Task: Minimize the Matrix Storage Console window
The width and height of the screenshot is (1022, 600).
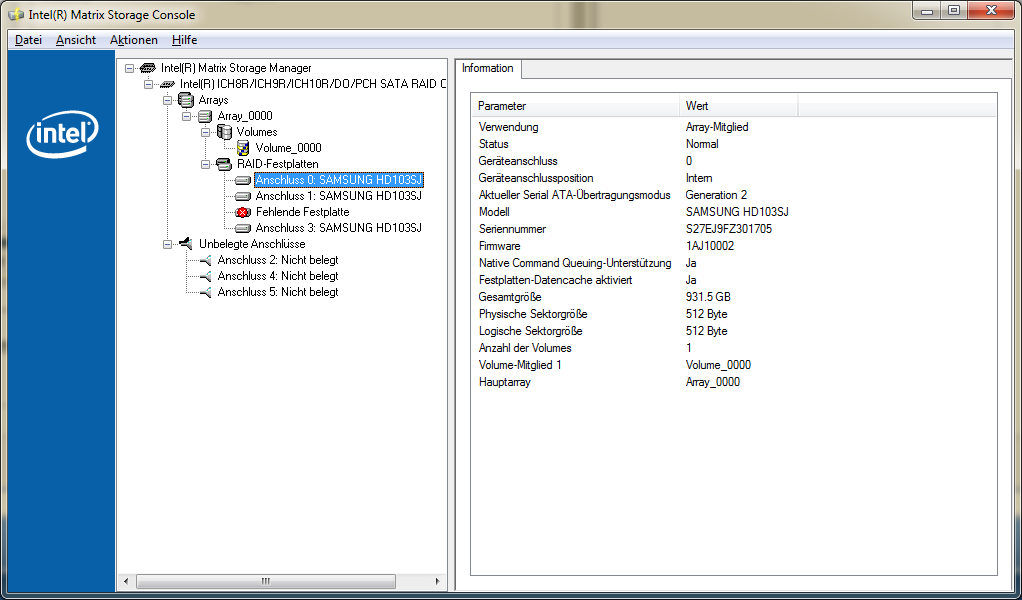Action: (927, 12)
